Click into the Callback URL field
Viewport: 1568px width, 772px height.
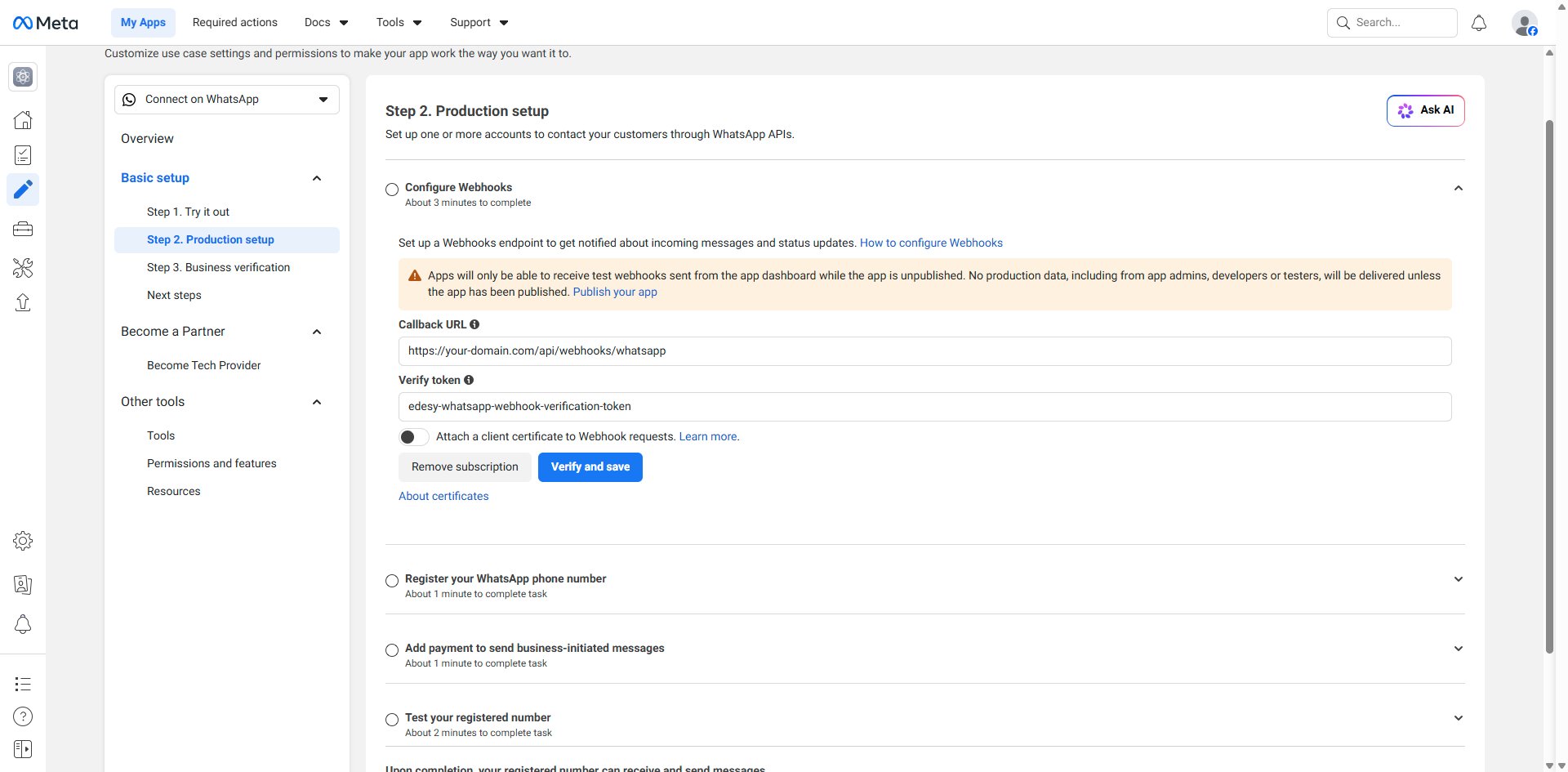[925, 351]
